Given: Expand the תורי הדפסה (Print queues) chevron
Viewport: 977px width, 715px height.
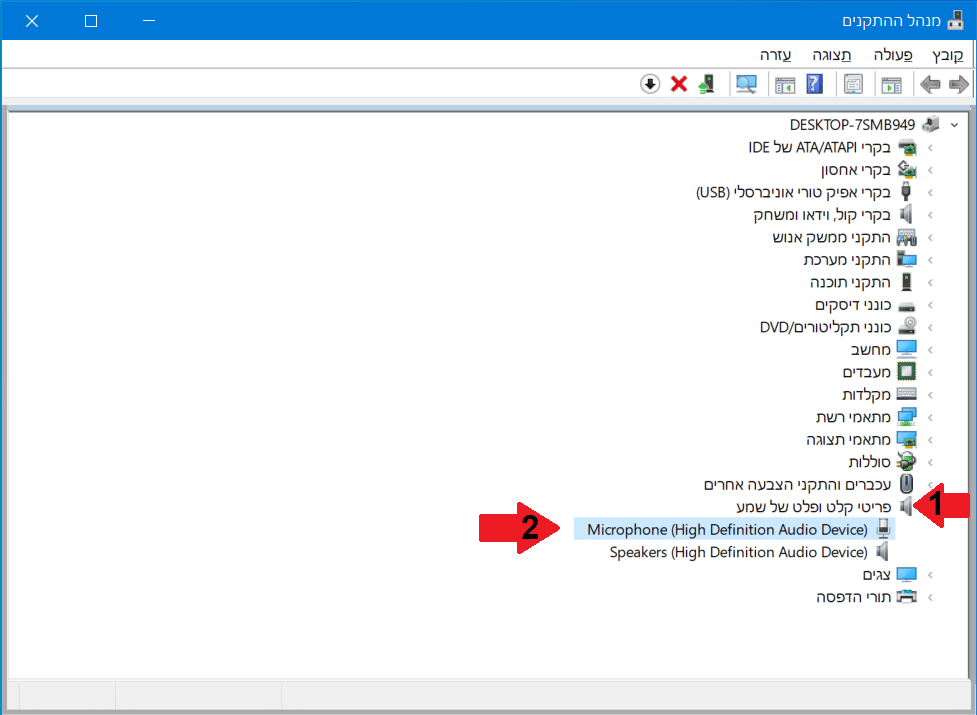Looking at the screenshot, I should 931,597.
